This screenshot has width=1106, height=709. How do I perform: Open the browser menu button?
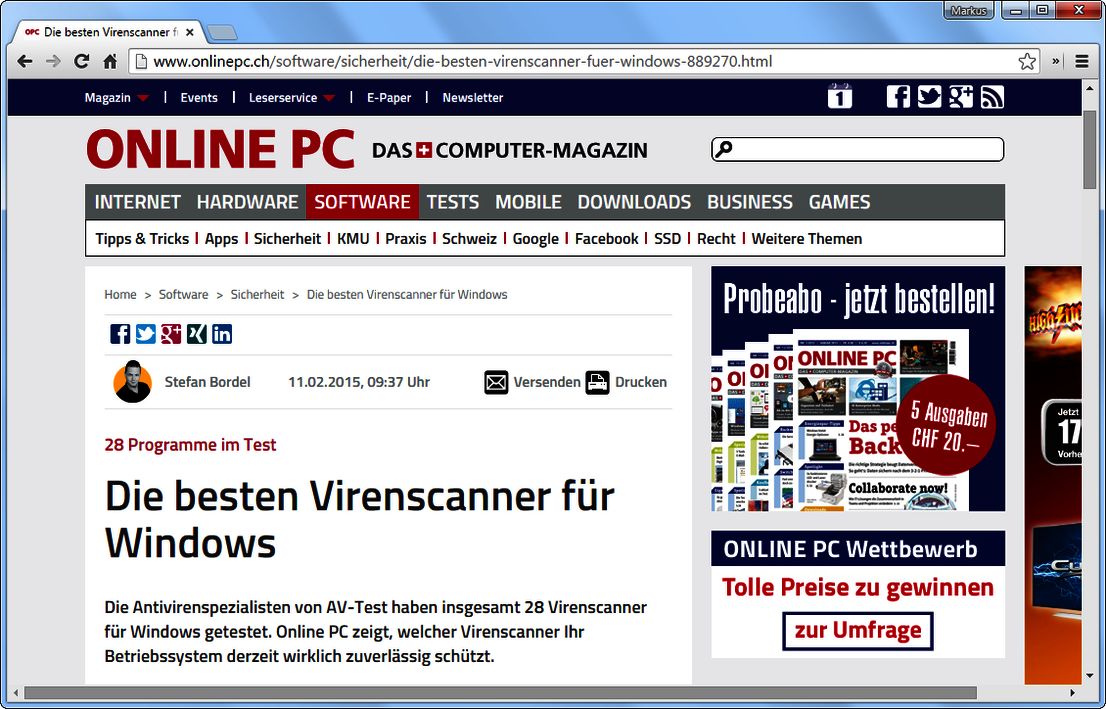(x=1082, y=61)
